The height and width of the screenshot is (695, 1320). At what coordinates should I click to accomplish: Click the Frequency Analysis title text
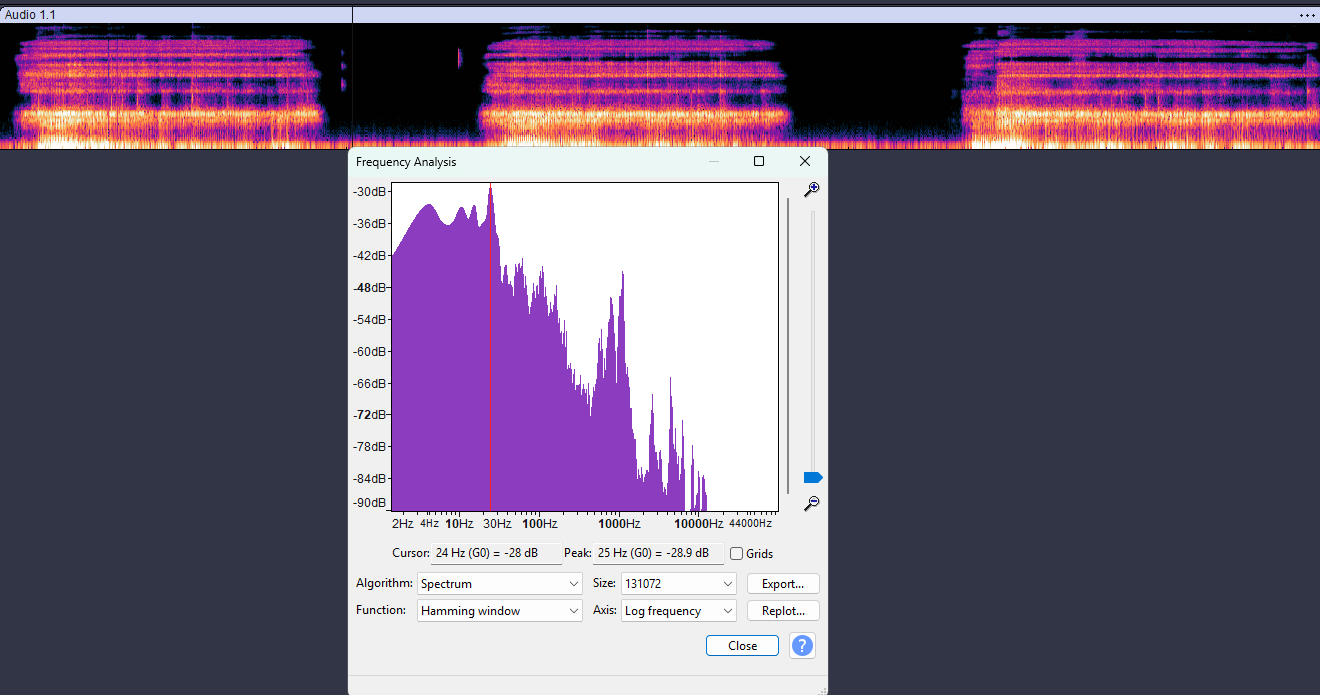[406, 162]
